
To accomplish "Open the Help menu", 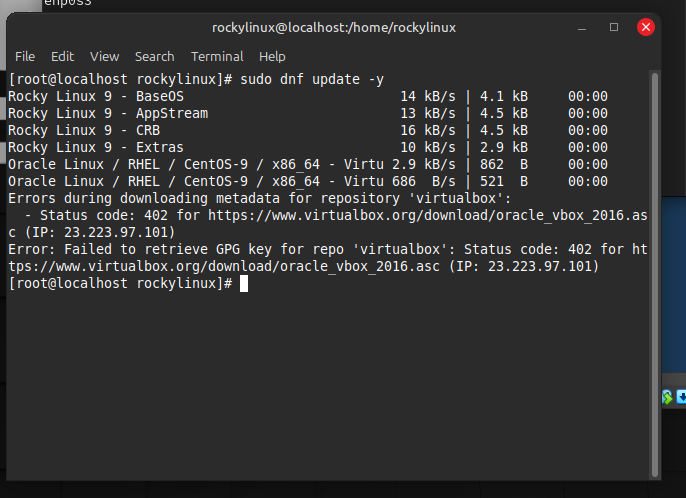I will click(272, 57).
